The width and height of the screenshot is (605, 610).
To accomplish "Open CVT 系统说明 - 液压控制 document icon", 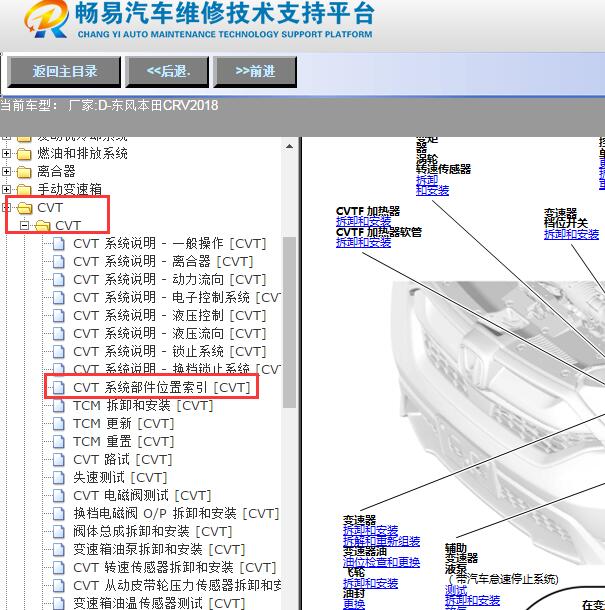I will pyautogui.click(x=59, y=316).
